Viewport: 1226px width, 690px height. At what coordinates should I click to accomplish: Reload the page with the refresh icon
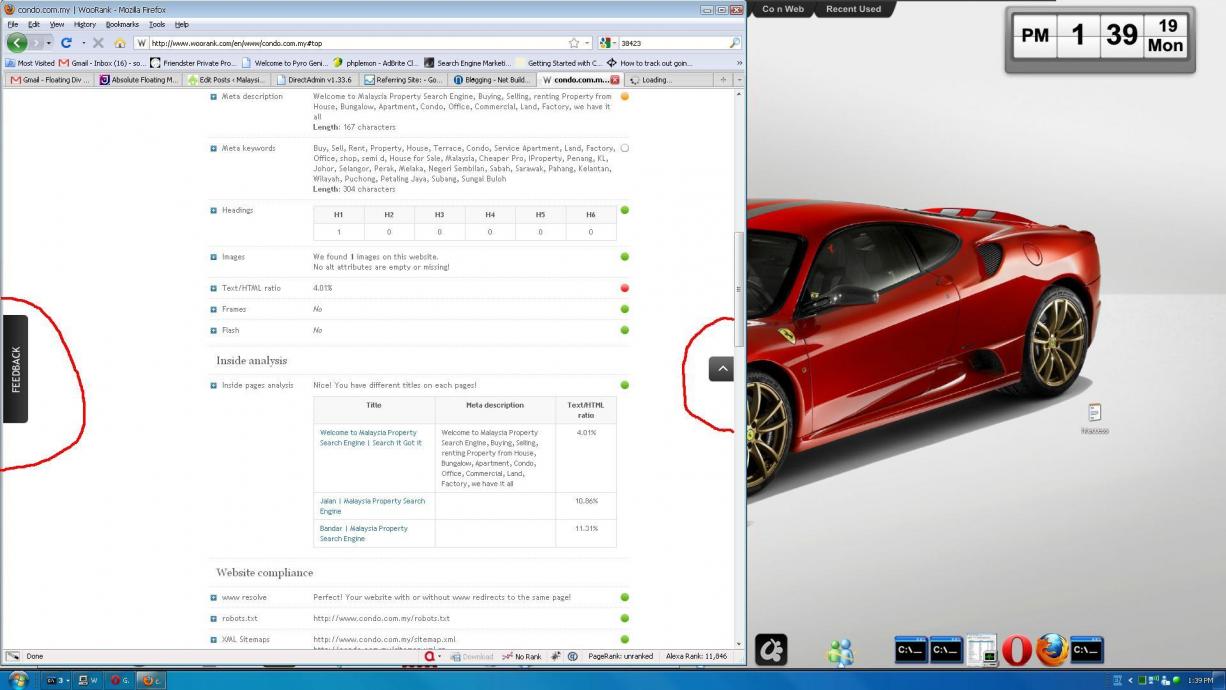click(x=67, y=43)
